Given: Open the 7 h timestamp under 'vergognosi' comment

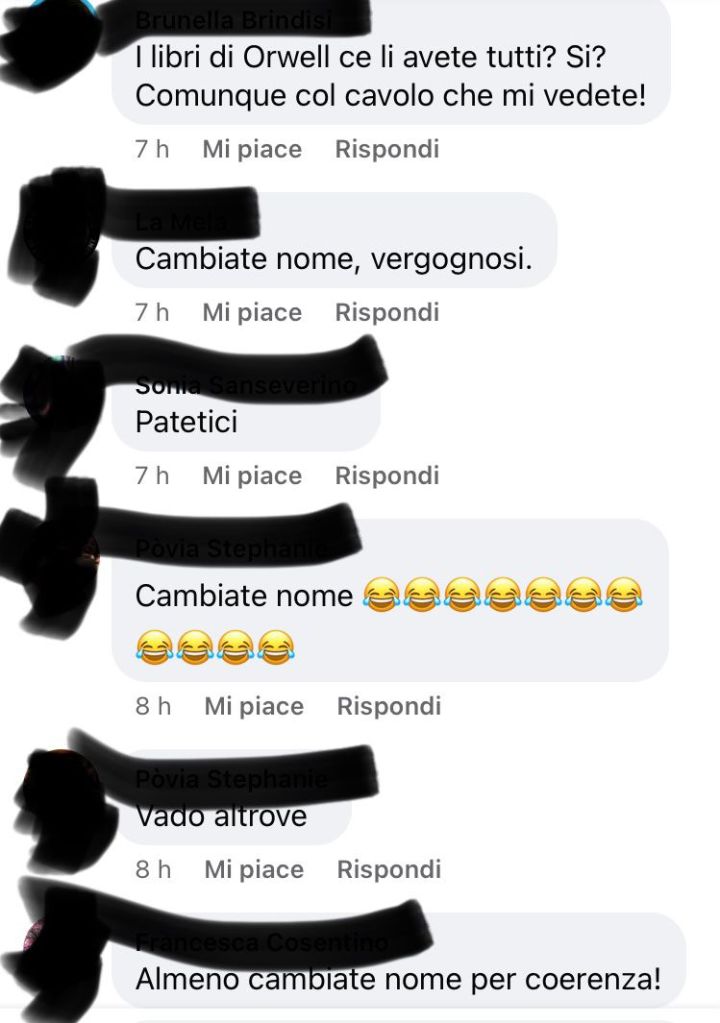Looking at the screenshot, I should click(152, 313).
